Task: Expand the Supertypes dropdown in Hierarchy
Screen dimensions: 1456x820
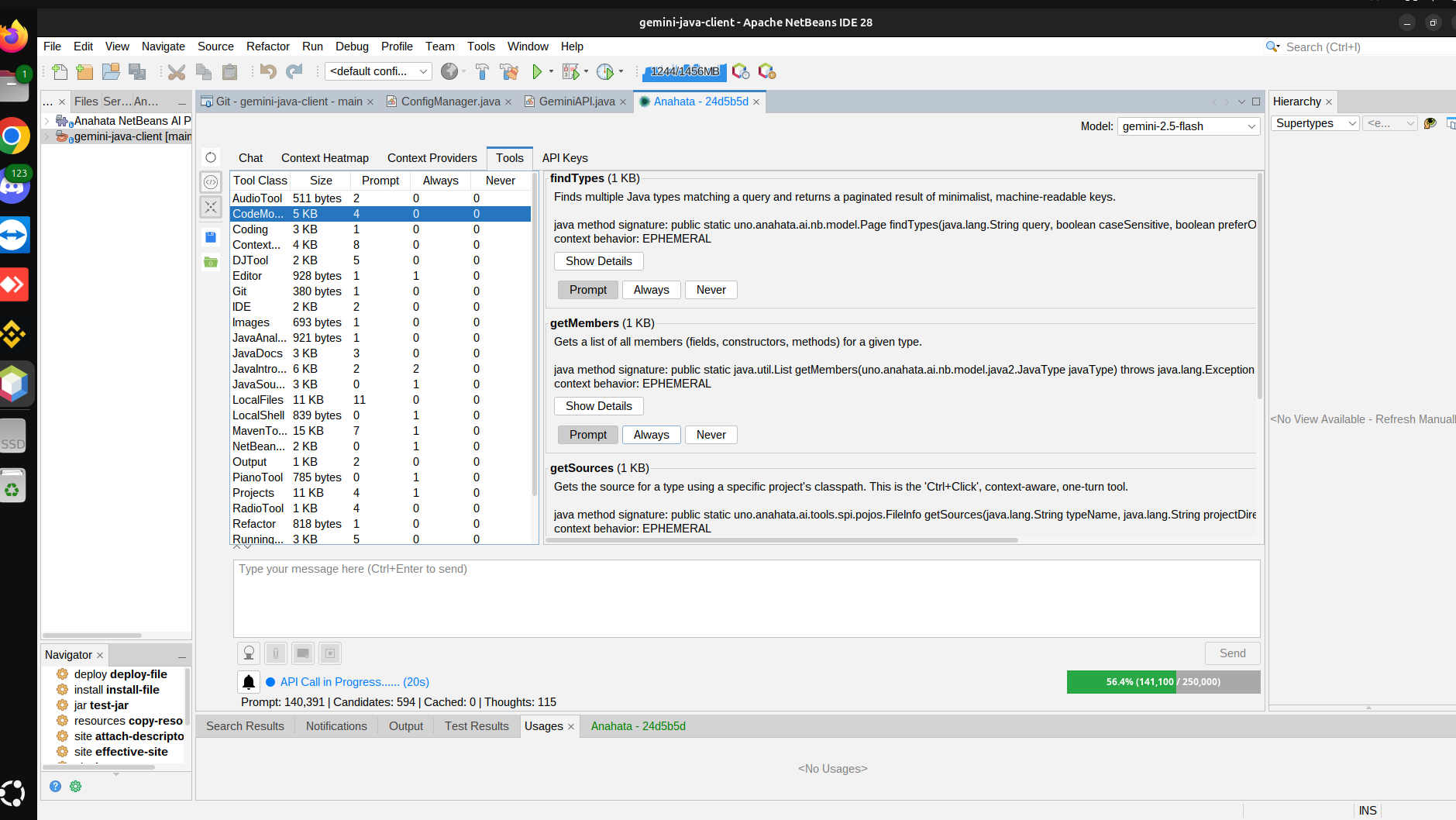Action: [x=1315, y=123]
